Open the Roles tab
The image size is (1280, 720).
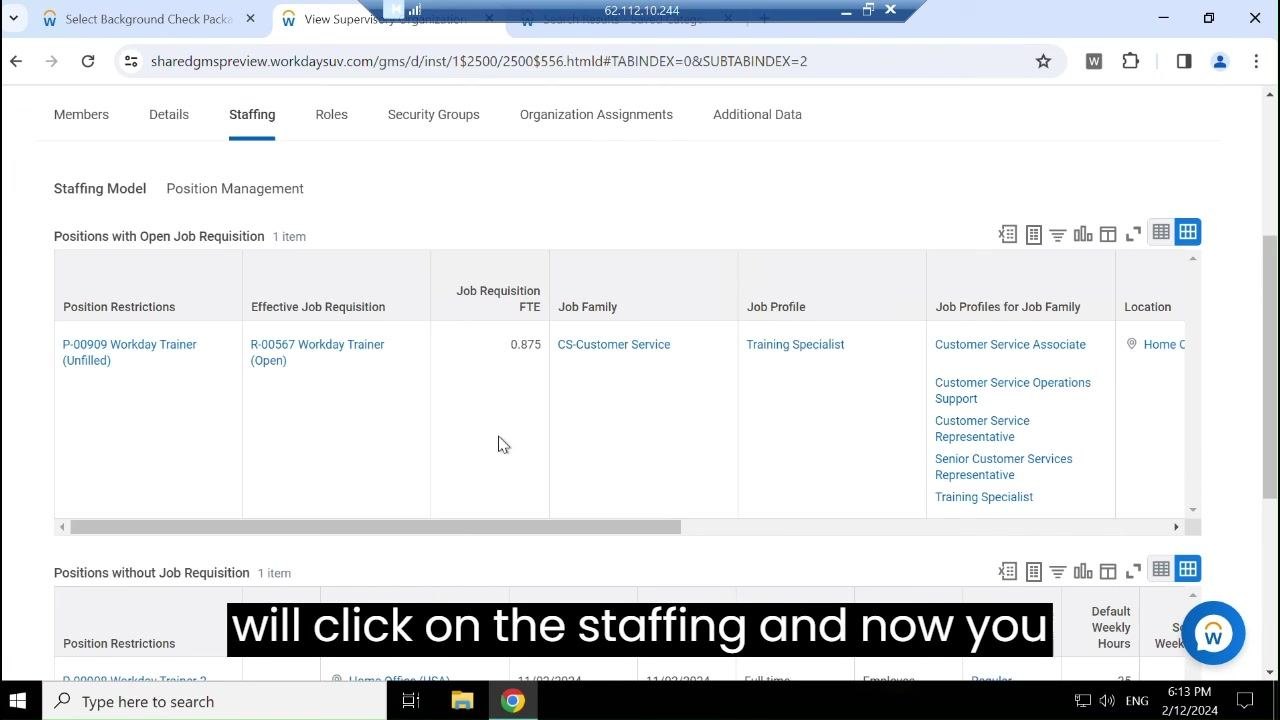[x=331, y=114]
